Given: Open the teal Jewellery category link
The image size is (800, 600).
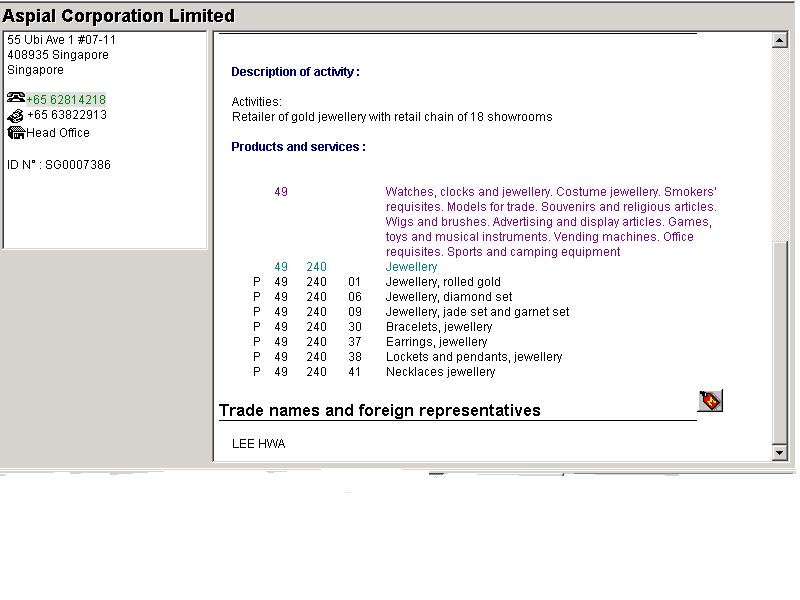Looking at the screenshot, I should pos(411,267).
